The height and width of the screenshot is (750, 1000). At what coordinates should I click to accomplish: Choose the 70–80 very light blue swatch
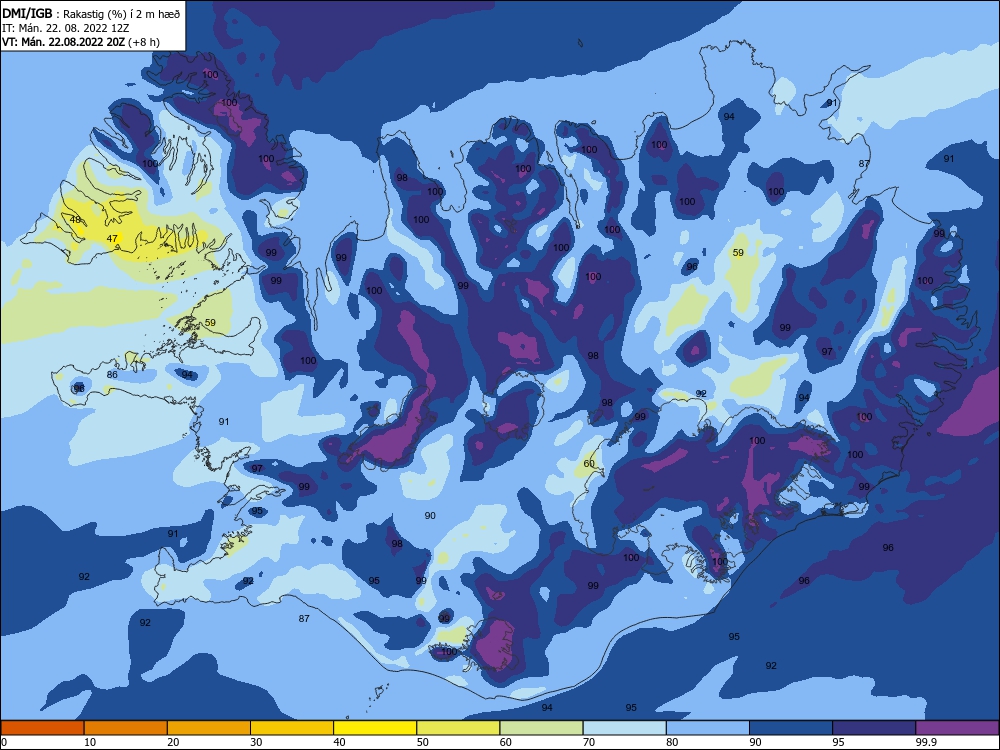[624, 728]
